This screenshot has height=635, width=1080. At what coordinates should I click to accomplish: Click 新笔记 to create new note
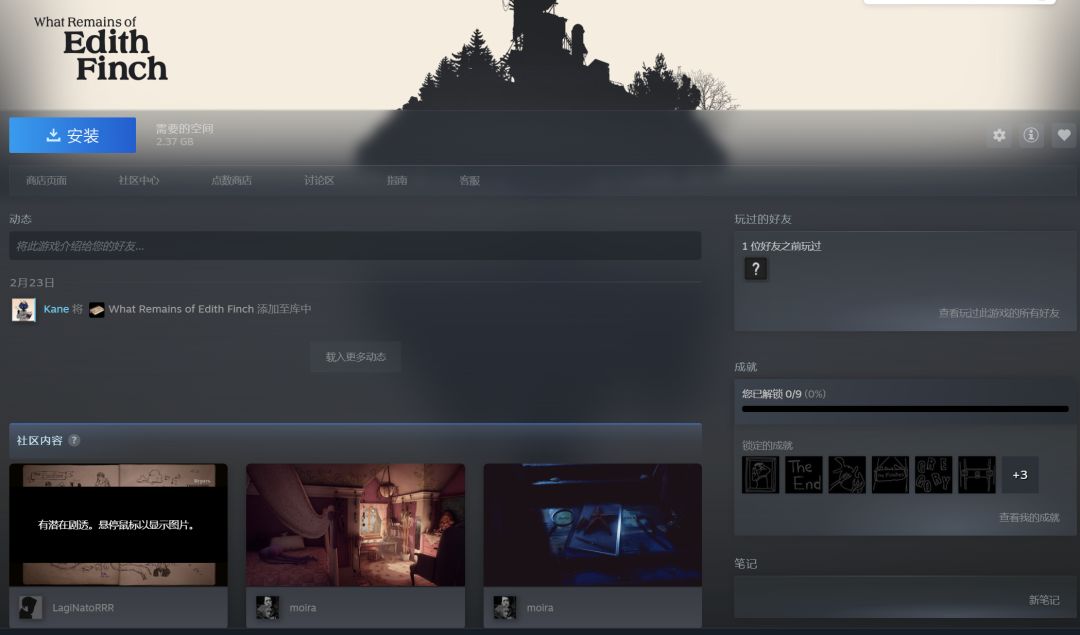coord(1044,600)
